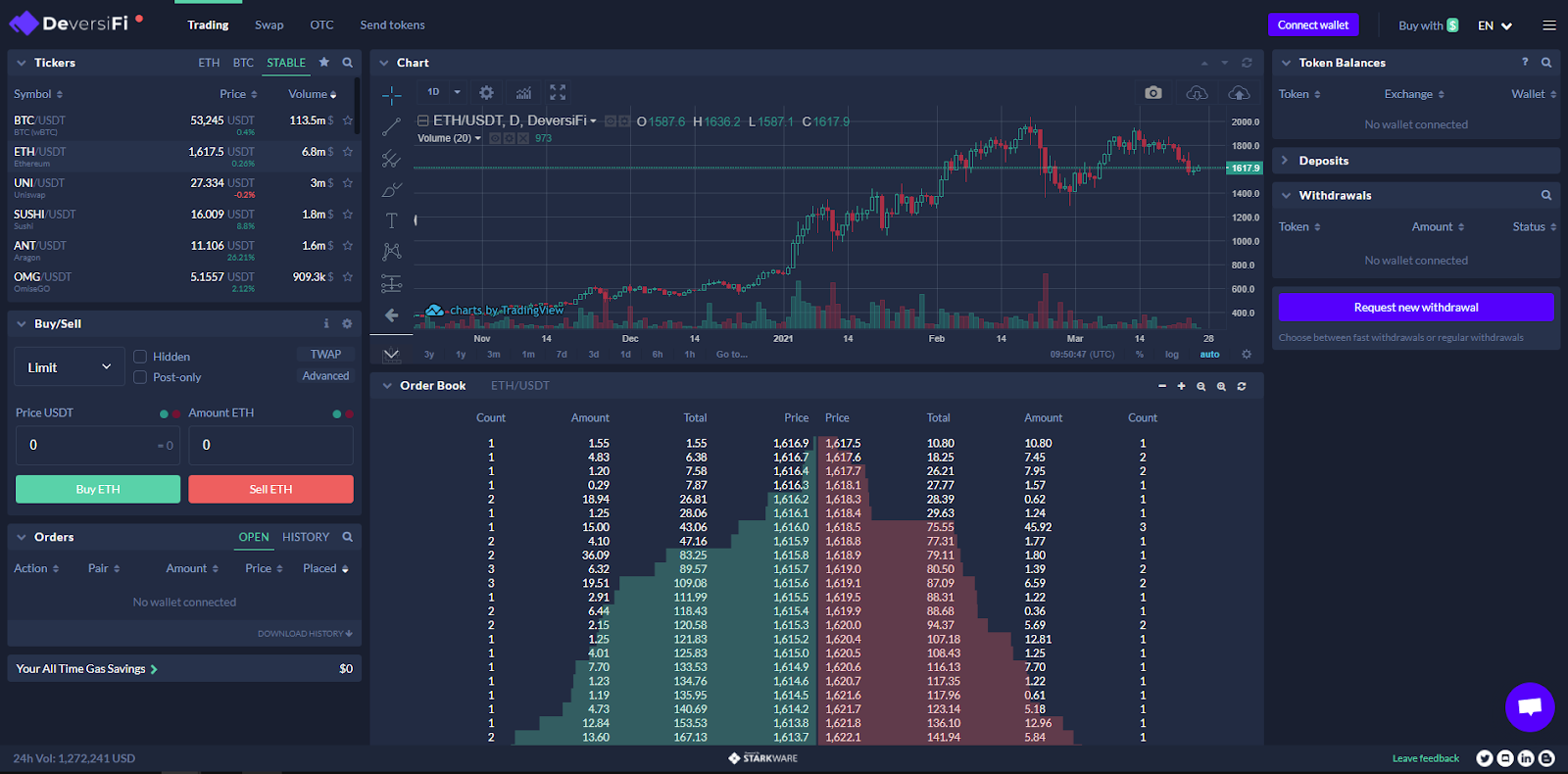Open chart axis settings gear
Image resolution: width=1568 pixels, height=774 pixels.
pyautogui.click(x=1247, y=354)
